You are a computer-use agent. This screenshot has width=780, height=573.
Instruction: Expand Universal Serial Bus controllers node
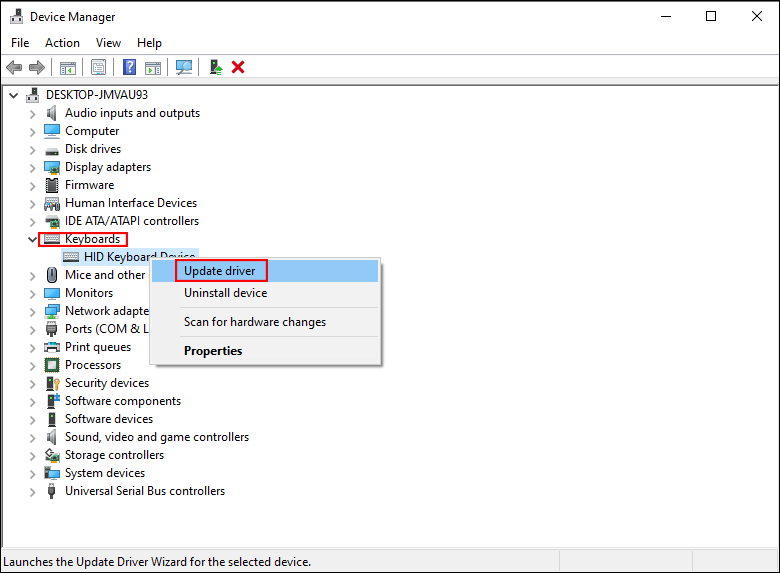click(33, 492)
